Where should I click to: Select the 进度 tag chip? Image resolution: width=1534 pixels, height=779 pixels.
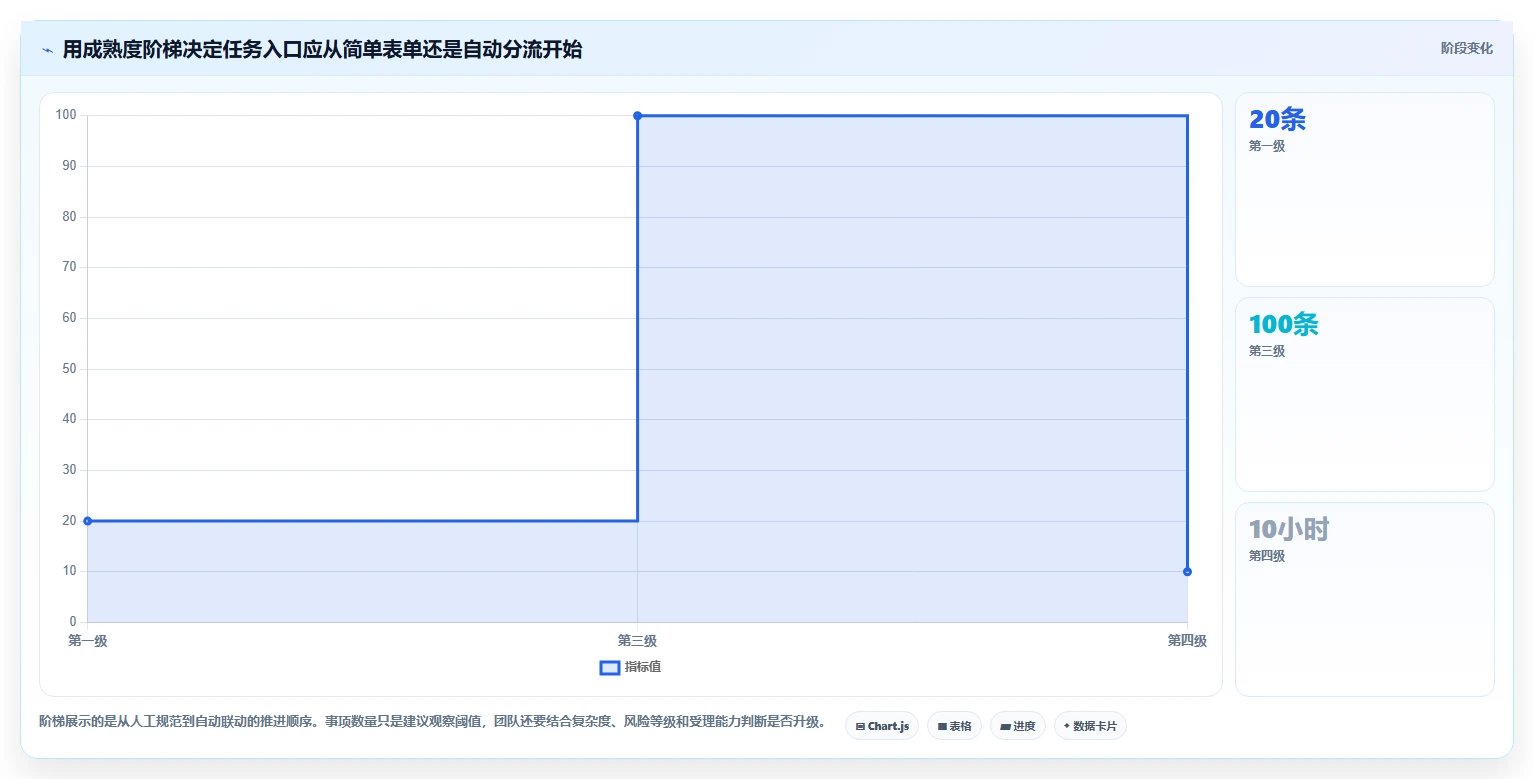(x=1018, y=726)
